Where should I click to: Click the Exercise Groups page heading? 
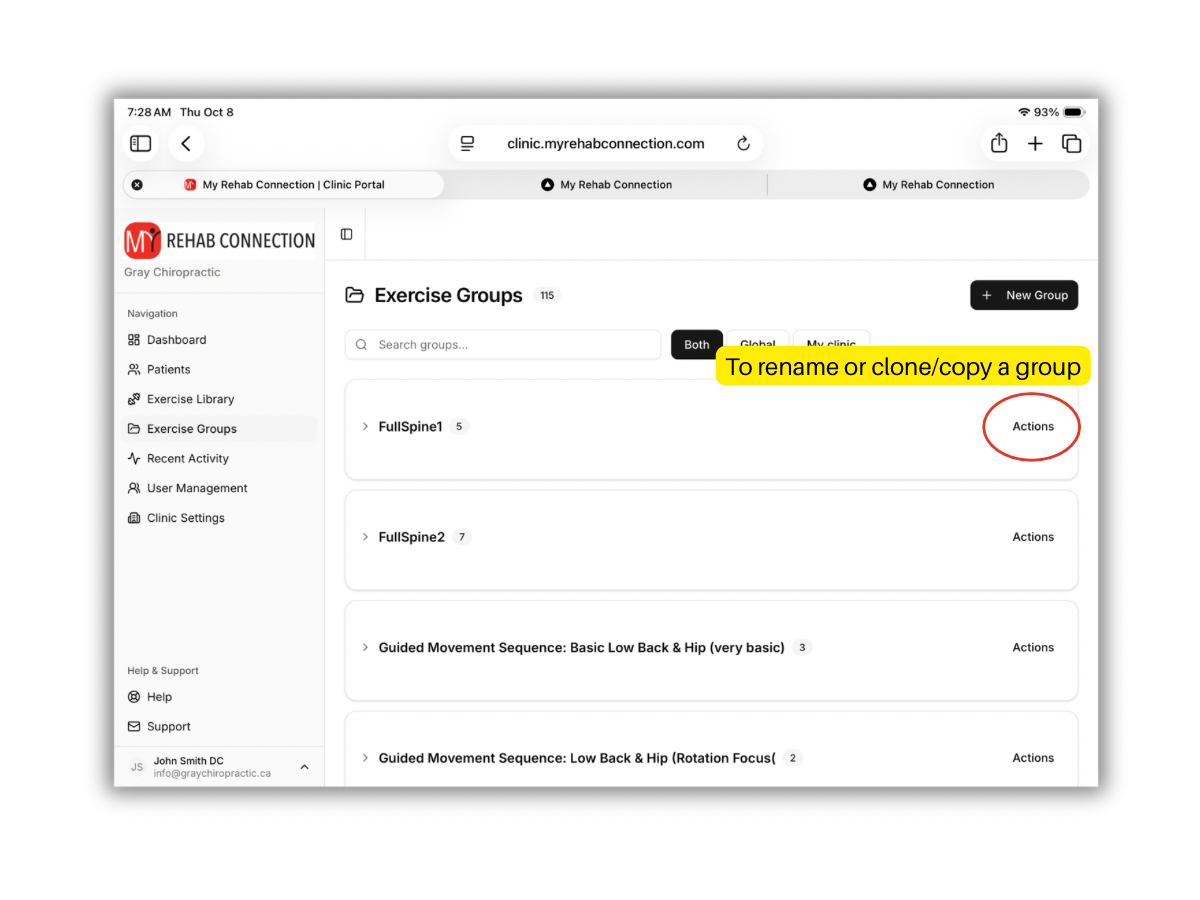[448, 295]
